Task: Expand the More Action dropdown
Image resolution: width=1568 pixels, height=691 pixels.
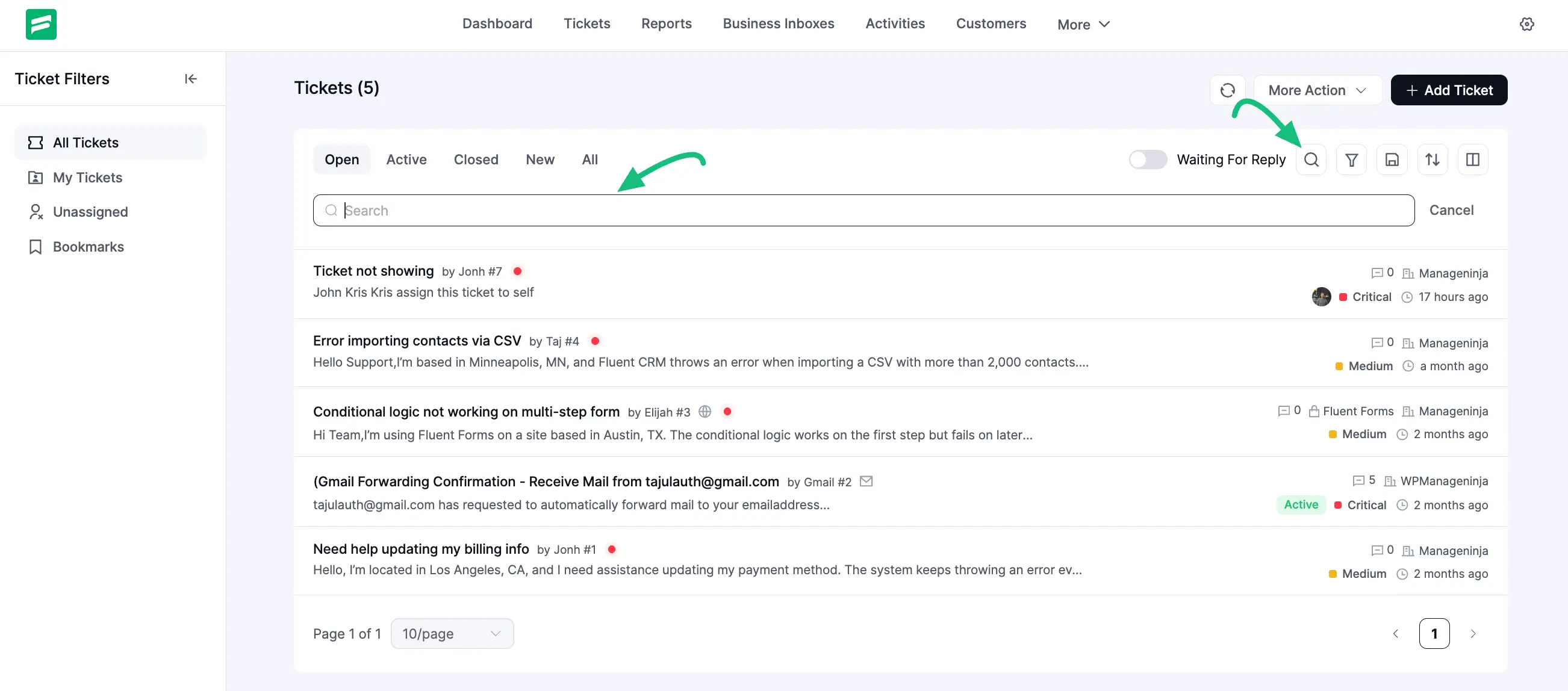Action: point(1318,90)
